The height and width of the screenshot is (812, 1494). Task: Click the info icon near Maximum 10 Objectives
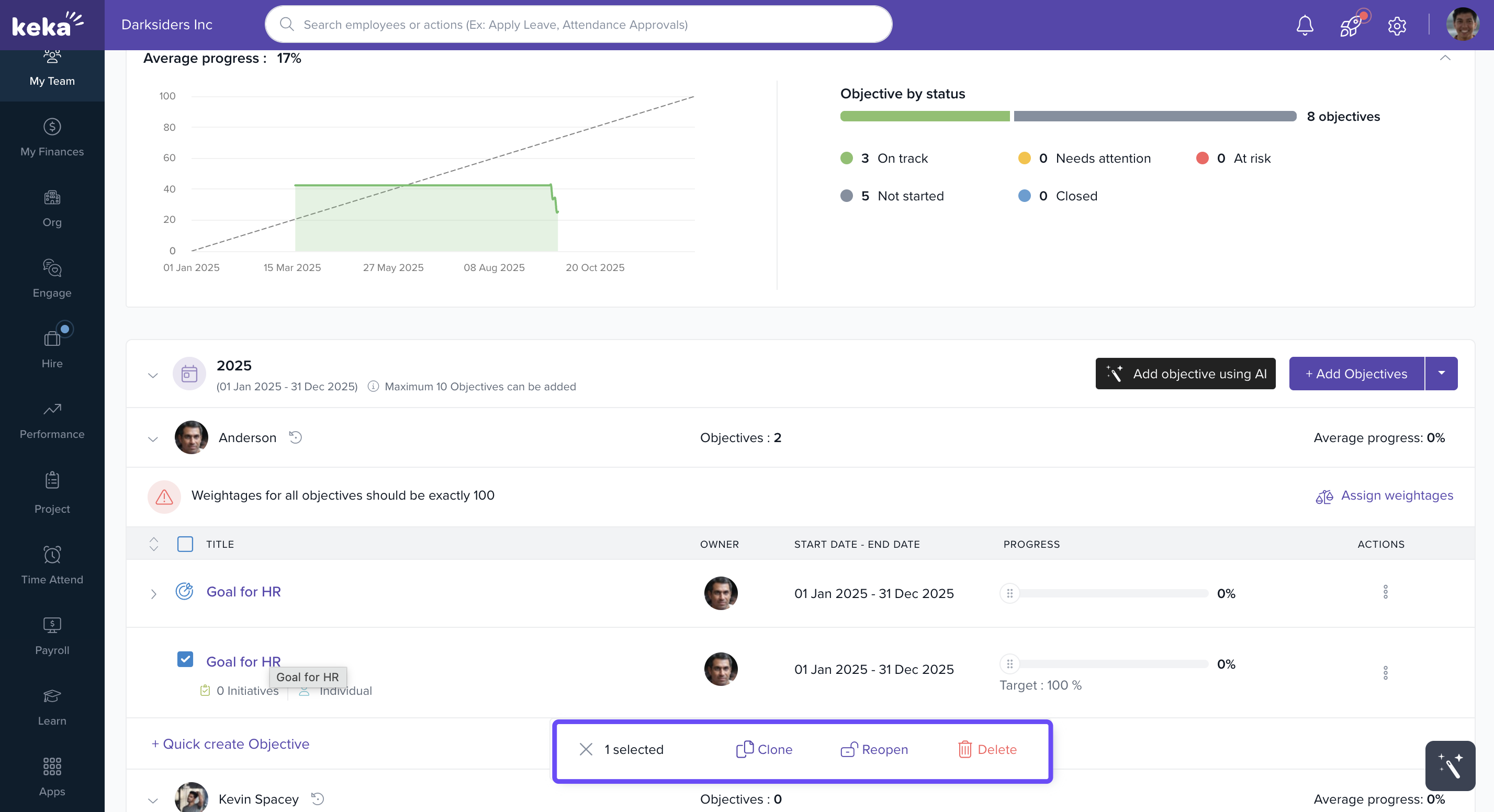click(x=373, y=386)
